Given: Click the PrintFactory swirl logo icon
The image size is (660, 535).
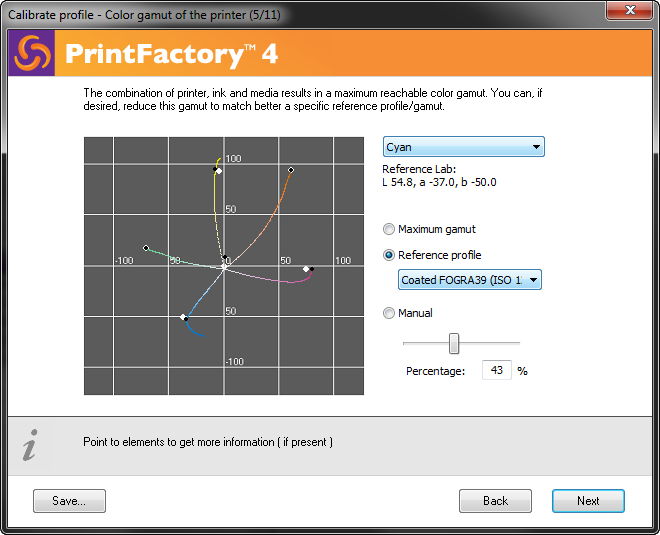Looking at the screenshot, I should [32, 53].
